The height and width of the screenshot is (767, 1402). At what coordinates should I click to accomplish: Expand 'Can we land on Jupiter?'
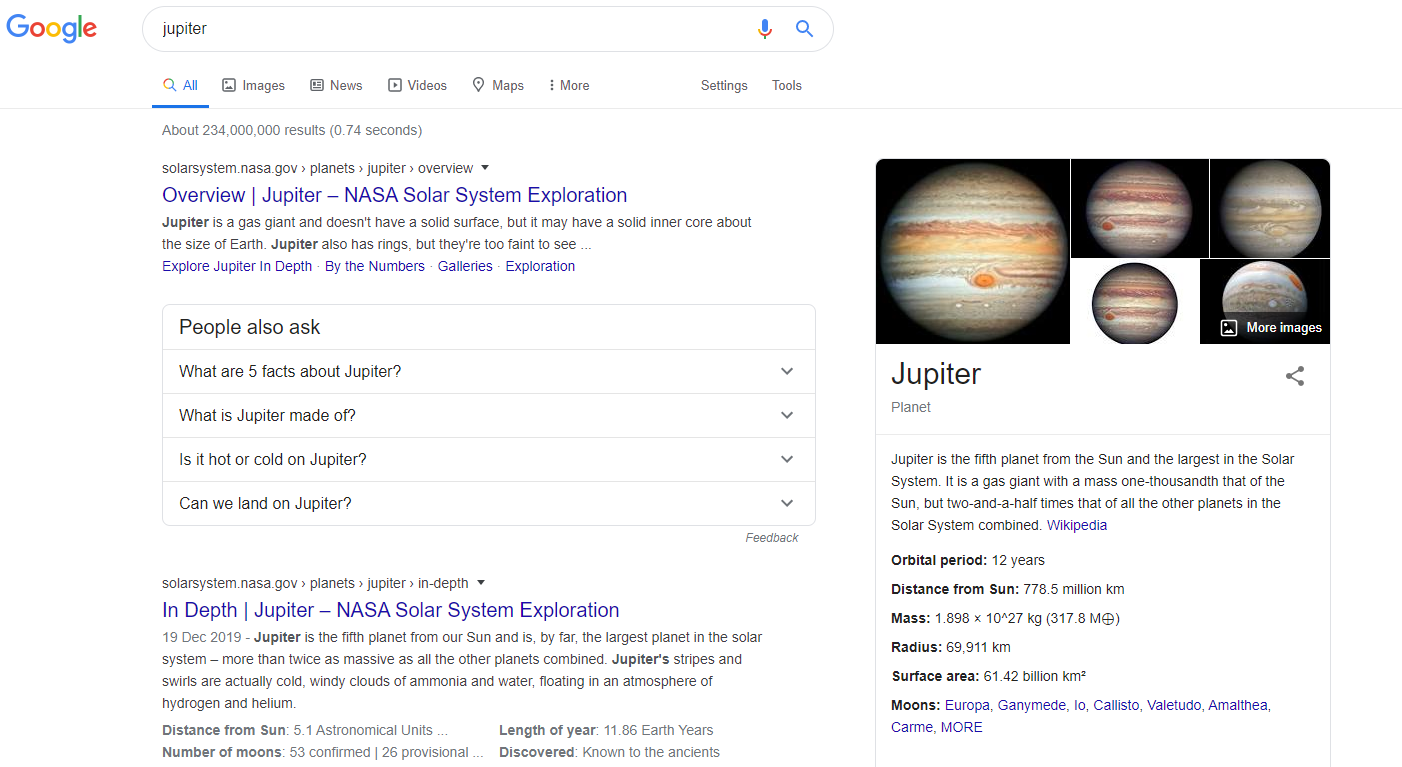[x=488, y=503]
